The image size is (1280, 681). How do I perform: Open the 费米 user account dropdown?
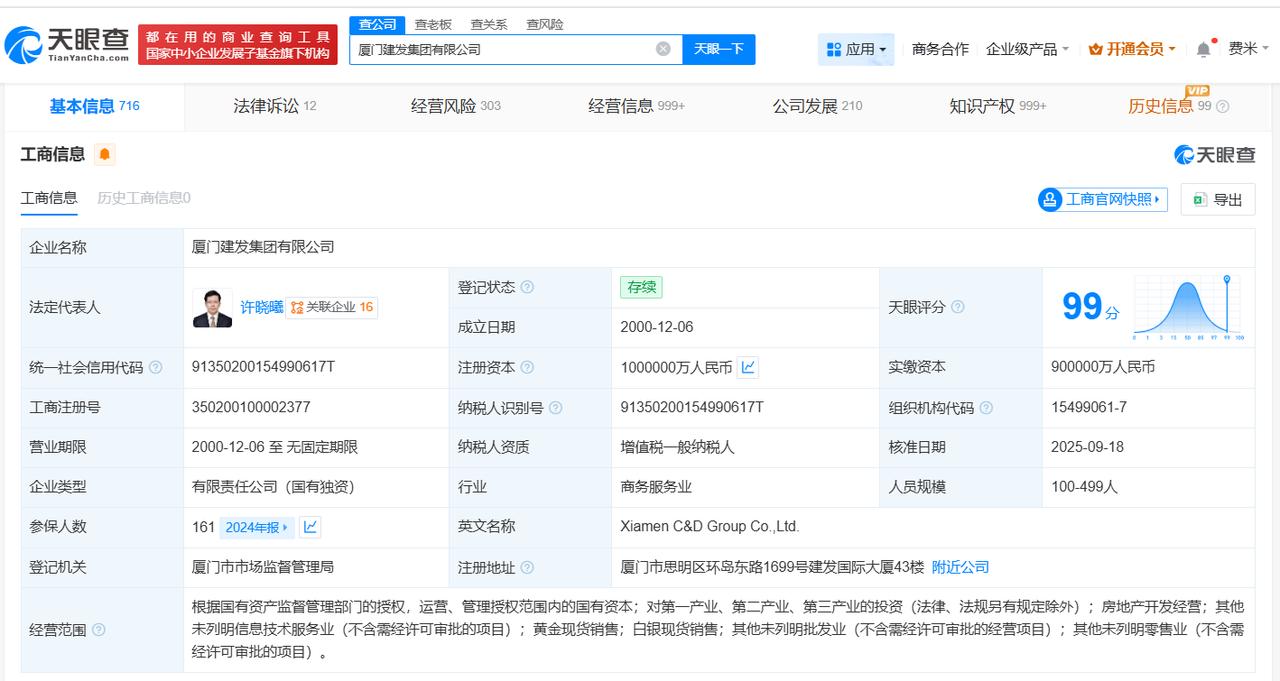point(1249,49)
